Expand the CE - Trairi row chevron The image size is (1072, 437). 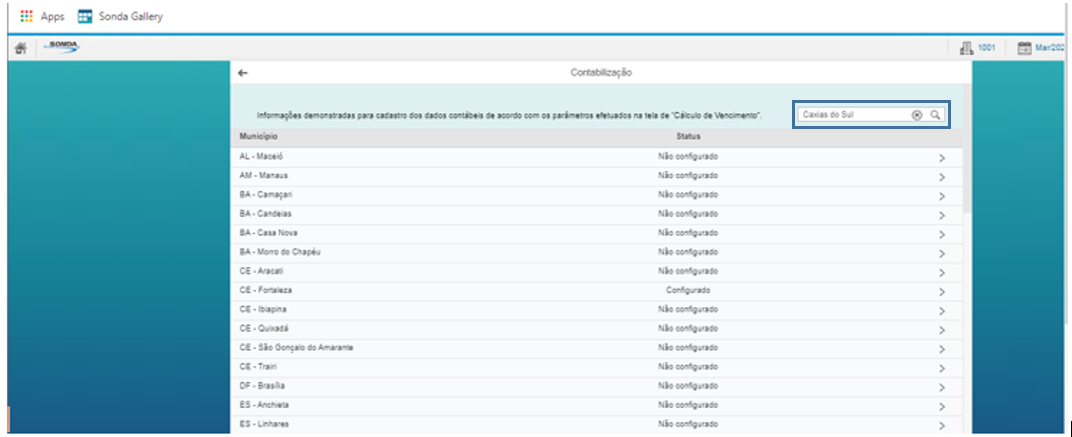[941, 369]
